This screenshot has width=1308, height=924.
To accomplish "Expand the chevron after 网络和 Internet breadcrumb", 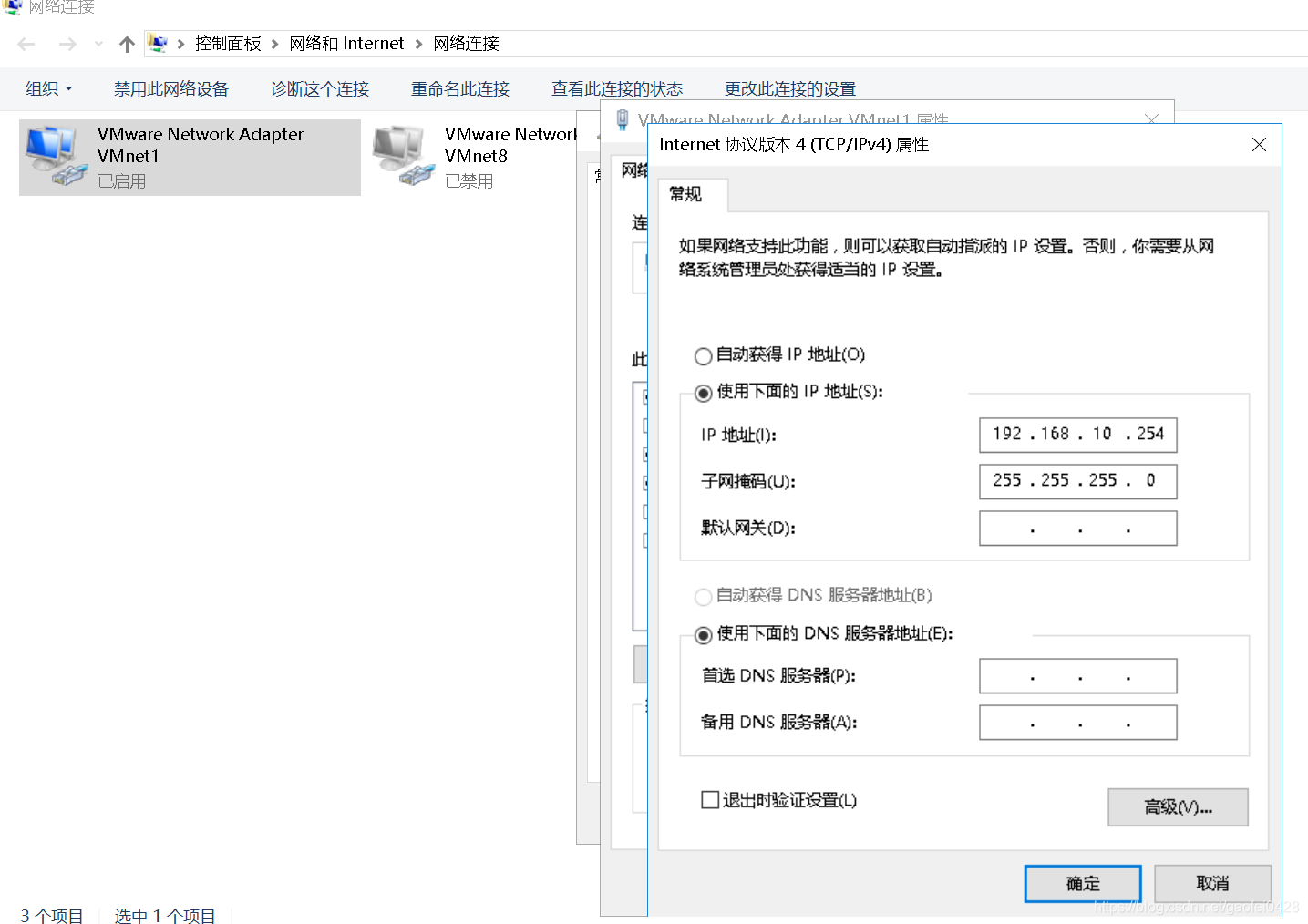I will [x=419, y=44].
